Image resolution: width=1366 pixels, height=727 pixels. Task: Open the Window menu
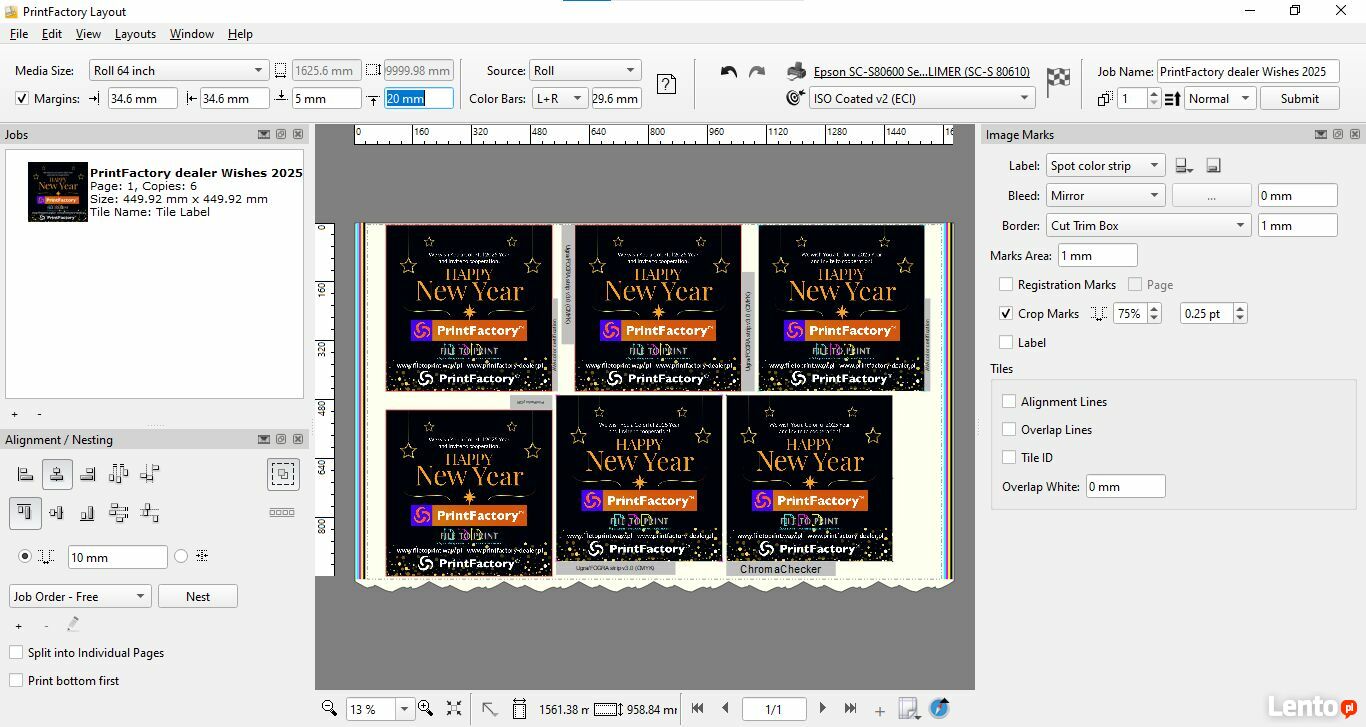[191, 34]
